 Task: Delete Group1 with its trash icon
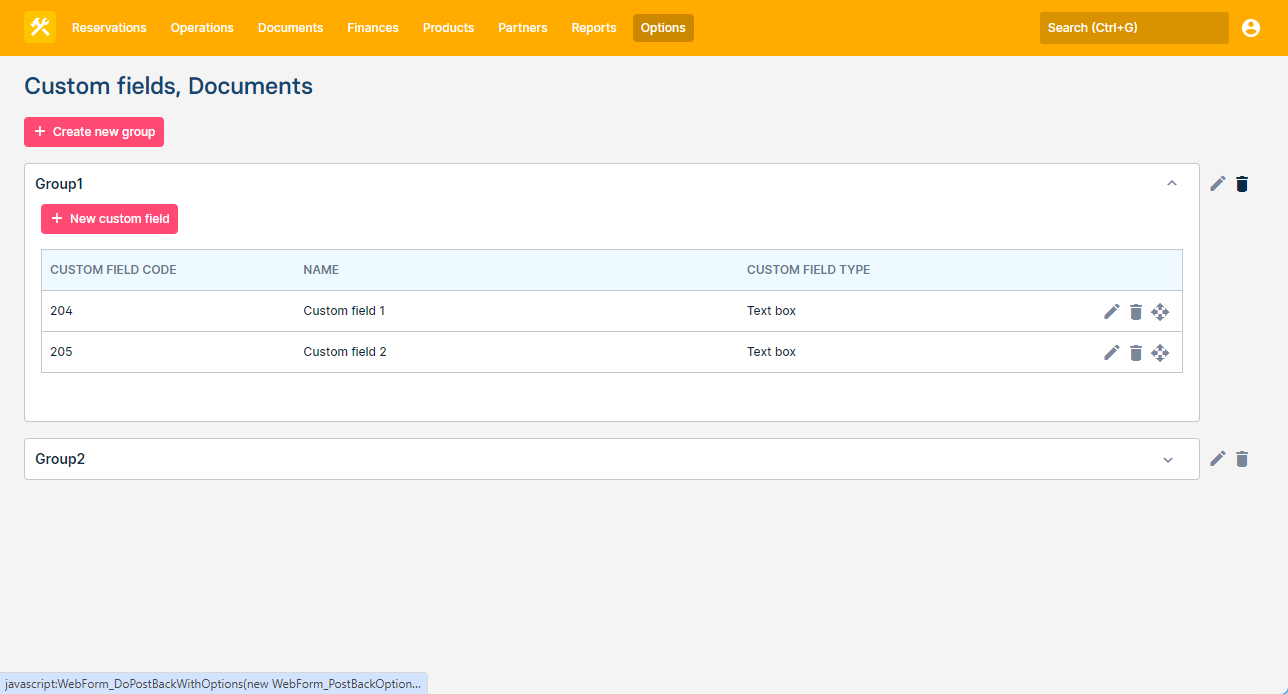[1242, 184]
